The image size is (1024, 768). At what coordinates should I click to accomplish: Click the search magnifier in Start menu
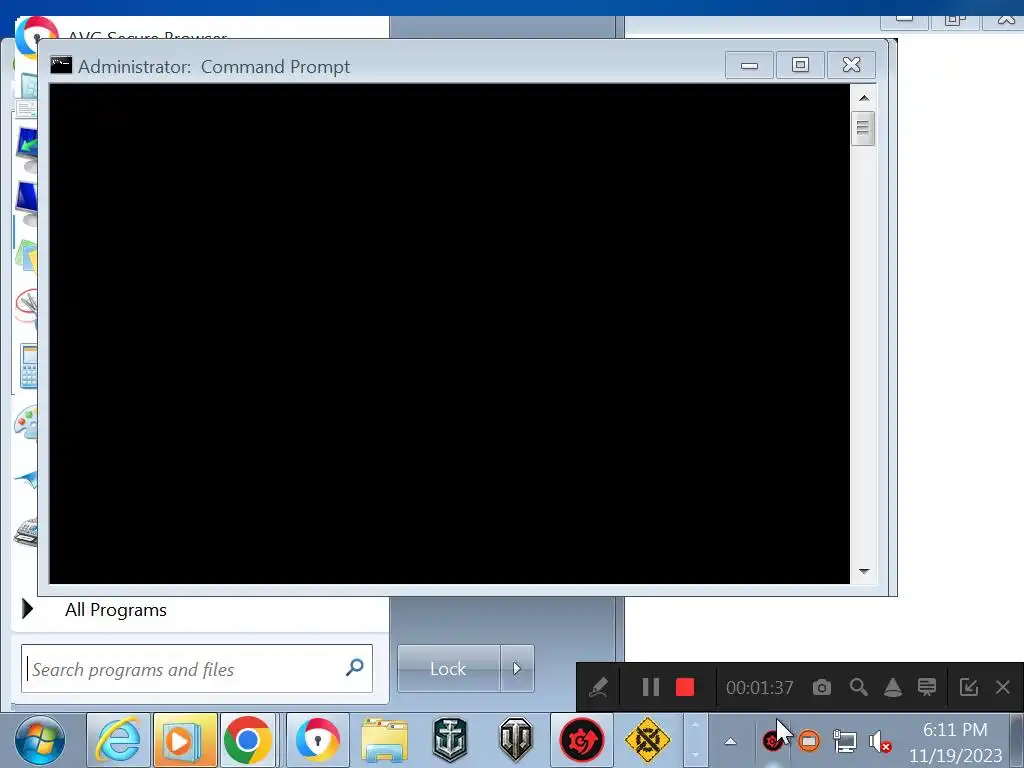coord(355,667)
